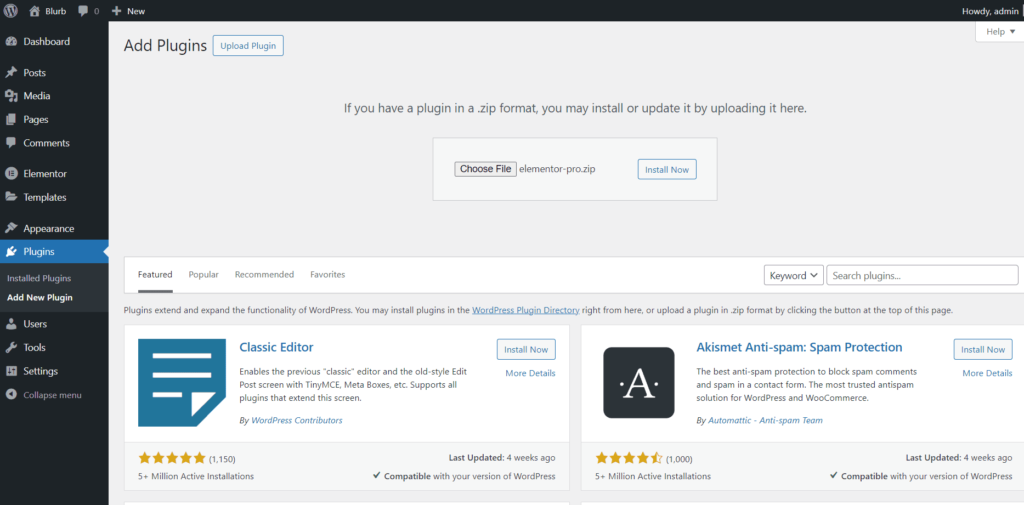The height and width of the screenshot is (505, 1024).
Task: Open the Keyword search type dropdown
Action: point(793,276)
